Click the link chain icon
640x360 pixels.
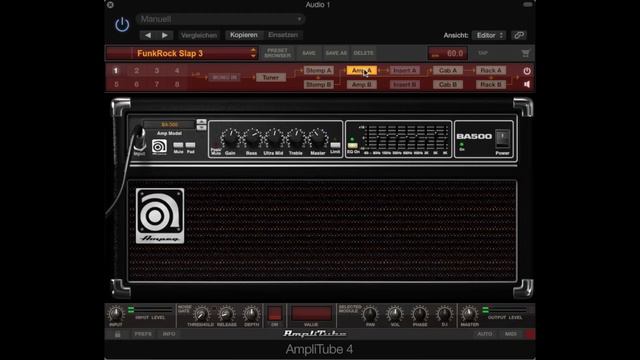(x=519, y=36)
